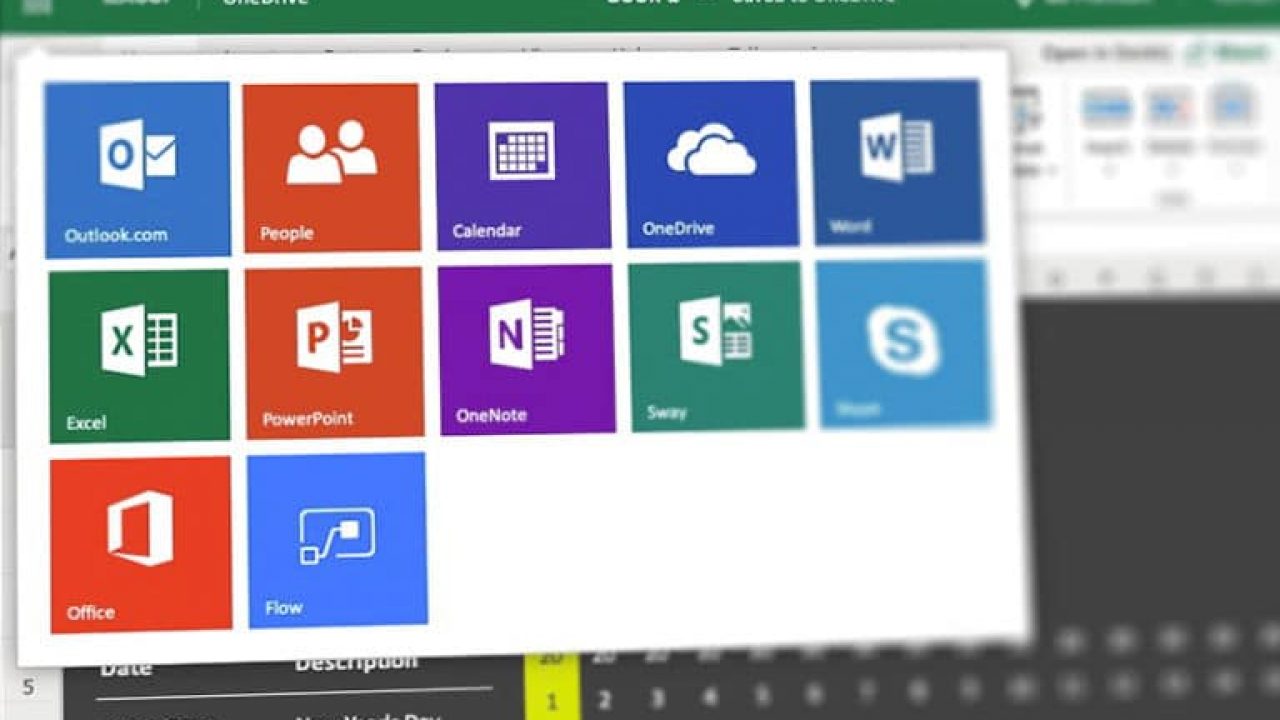Launch Word from the app launcher
Image resolution: width=1280 pixels, height=720 pixels.
pyautogui.click(x=896, y=161)
